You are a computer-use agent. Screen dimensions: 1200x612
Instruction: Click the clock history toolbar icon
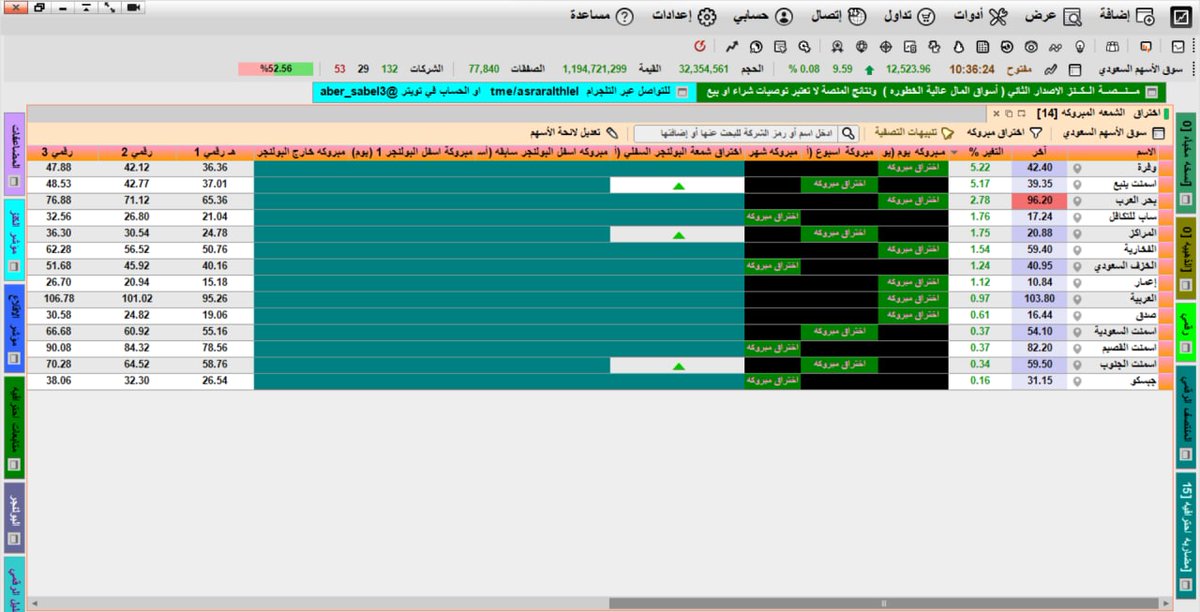[x=1006, y=46]
